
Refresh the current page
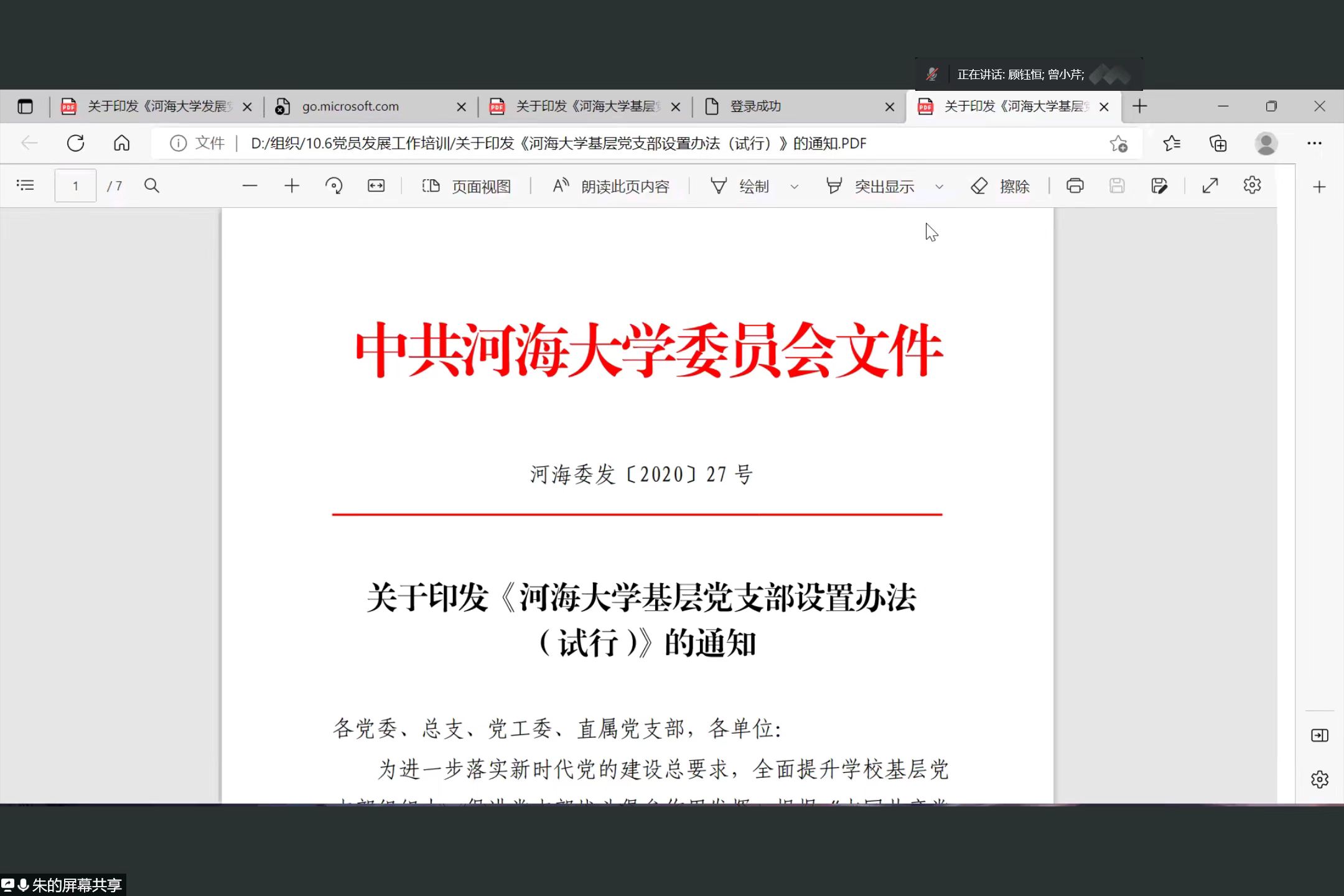tap(75, 144)
